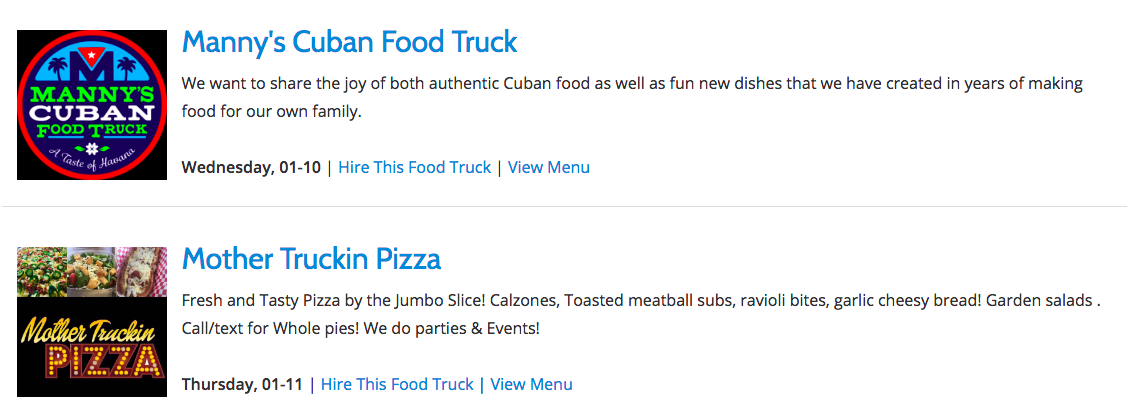Click the authentic Cuban food description text
The image size is (1132, 419).
632,98
